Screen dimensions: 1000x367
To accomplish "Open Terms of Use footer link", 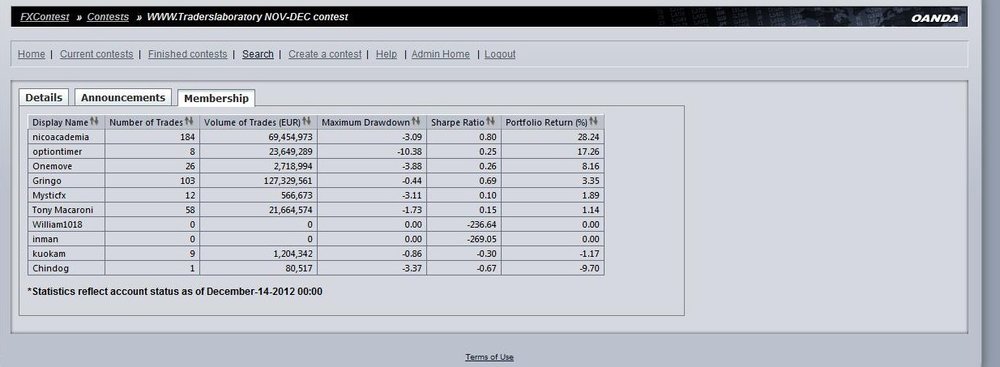I will coord(489,357).
